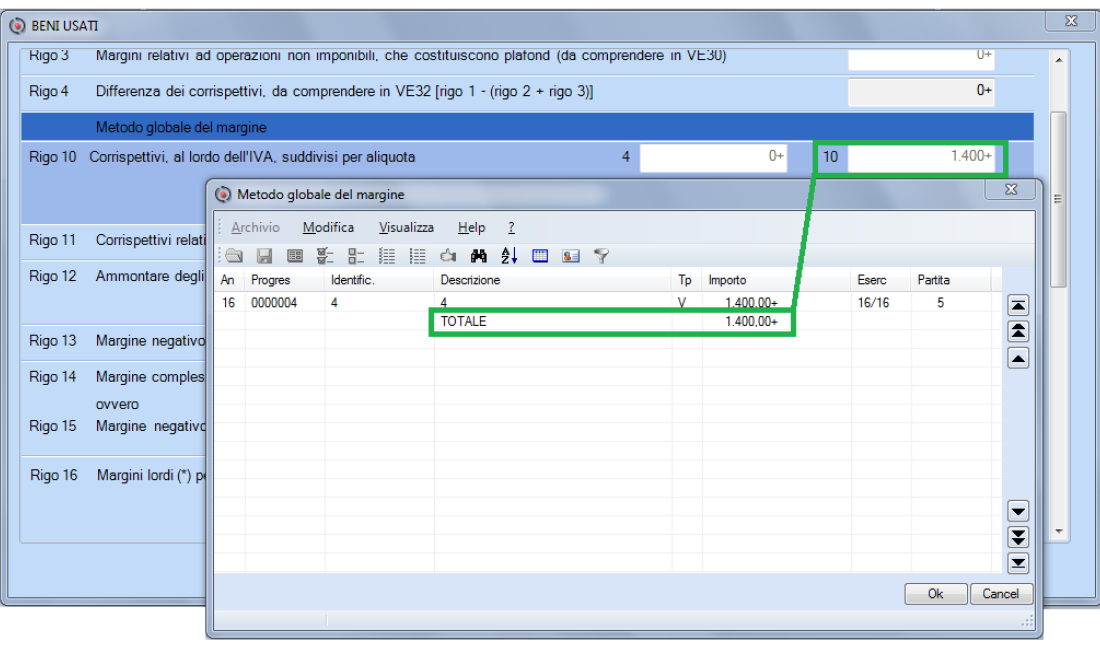Viewport: 1100px width, 645px height.
Task: Click the Rigo 10 column 4 amount field
Action: pos(713,157)
